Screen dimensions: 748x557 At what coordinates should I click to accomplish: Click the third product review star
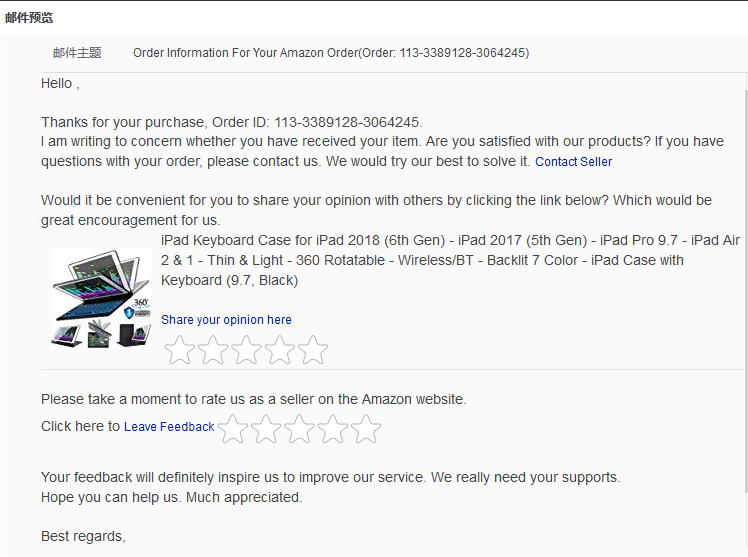point(246,350)
